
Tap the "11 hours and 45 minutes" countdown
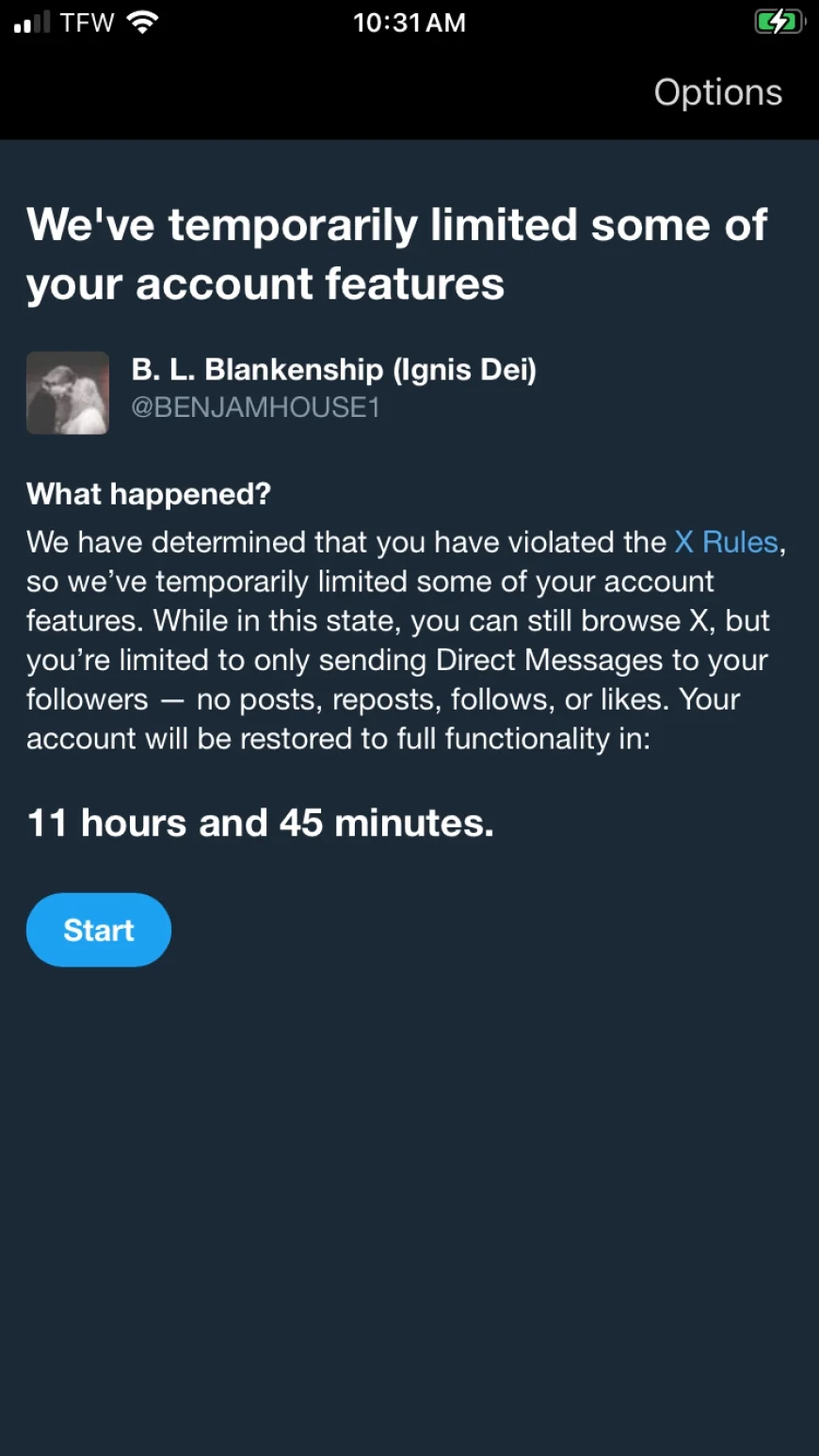[x=260, y=823]
